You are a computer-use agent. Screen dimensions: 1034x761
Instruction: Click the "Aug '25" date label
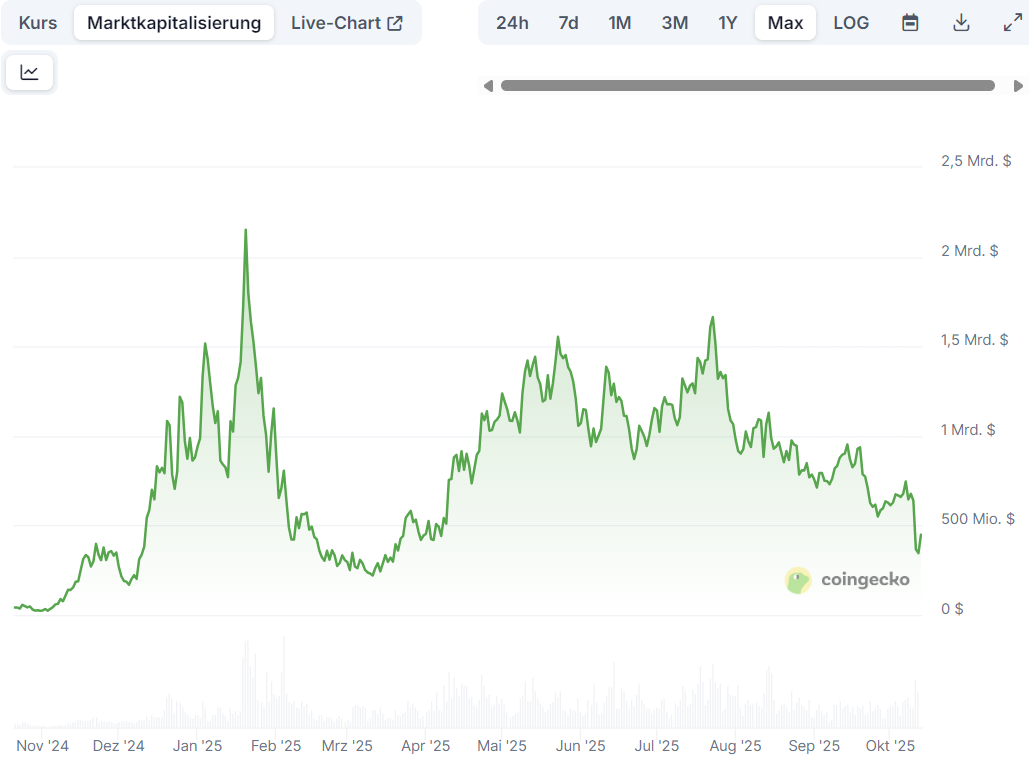point(735,746)
